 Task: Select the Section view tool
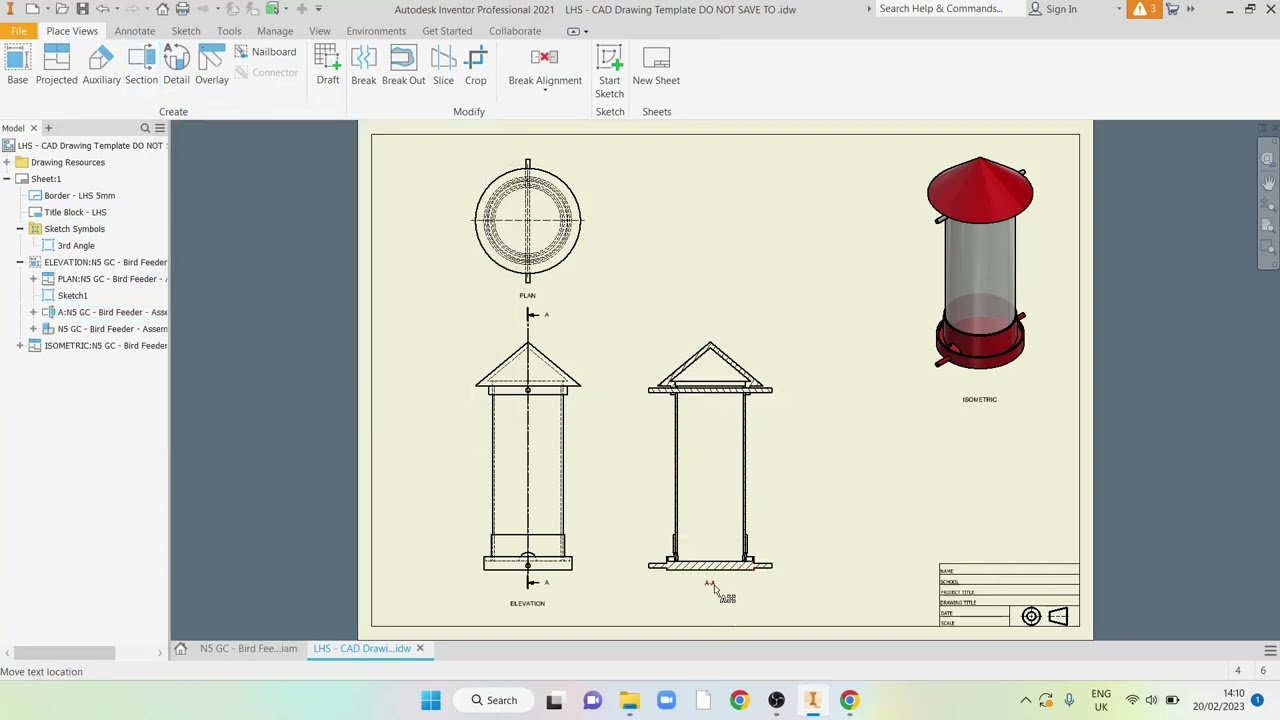(141, 66)
